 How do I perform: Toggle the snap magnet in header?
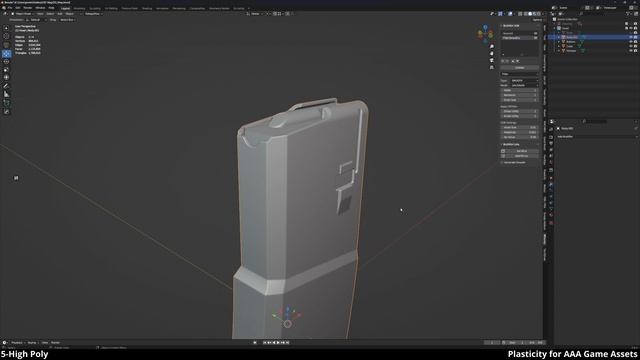point(275,14)
